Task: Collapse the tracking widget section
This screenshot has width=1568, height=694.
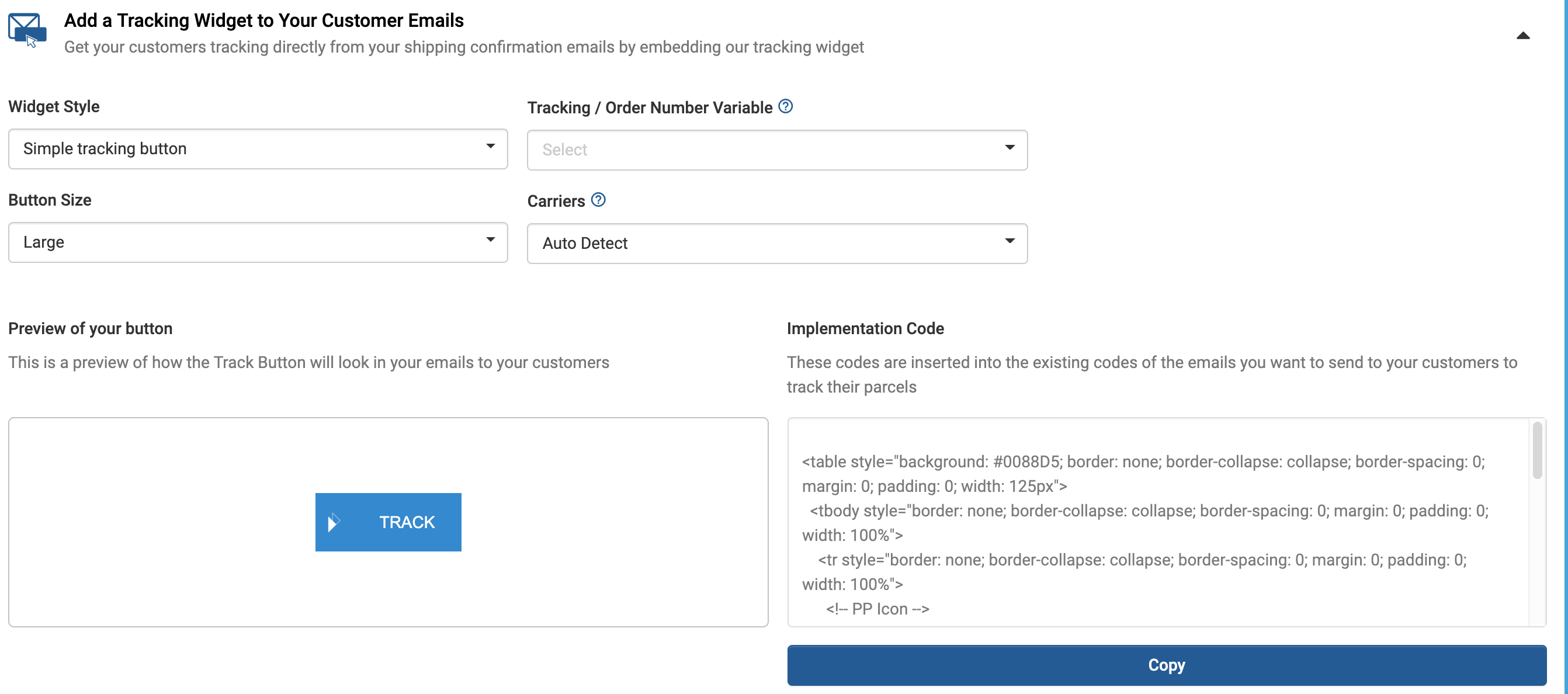Action: 1522,36
